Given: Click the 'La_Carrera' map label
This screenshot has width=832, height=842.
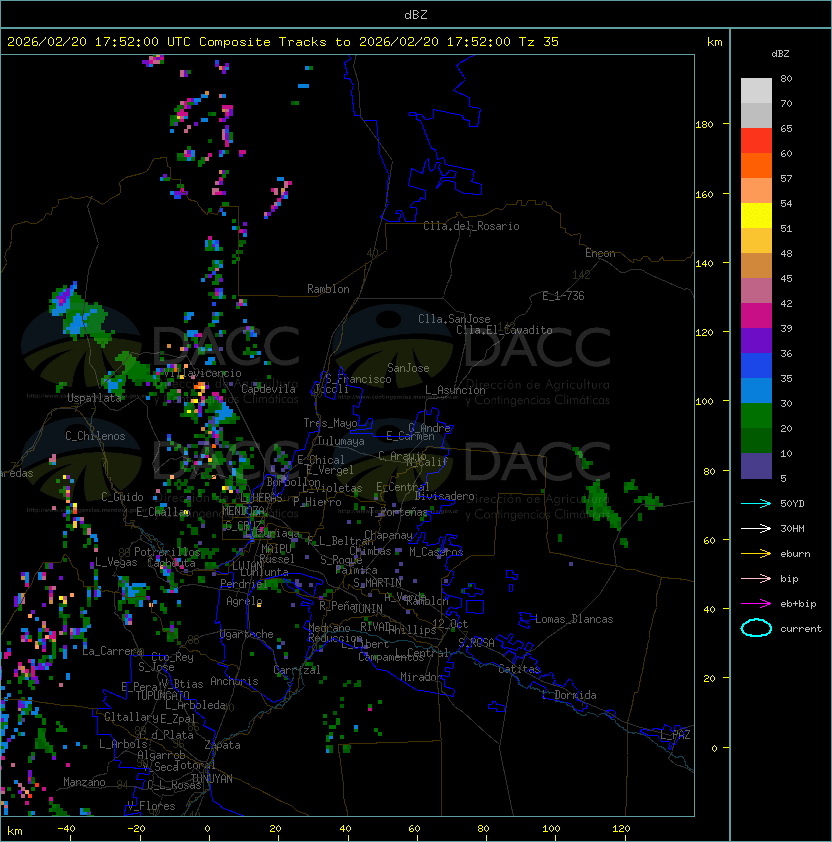Looking at the screenshot, I should (x=112, y=651).
